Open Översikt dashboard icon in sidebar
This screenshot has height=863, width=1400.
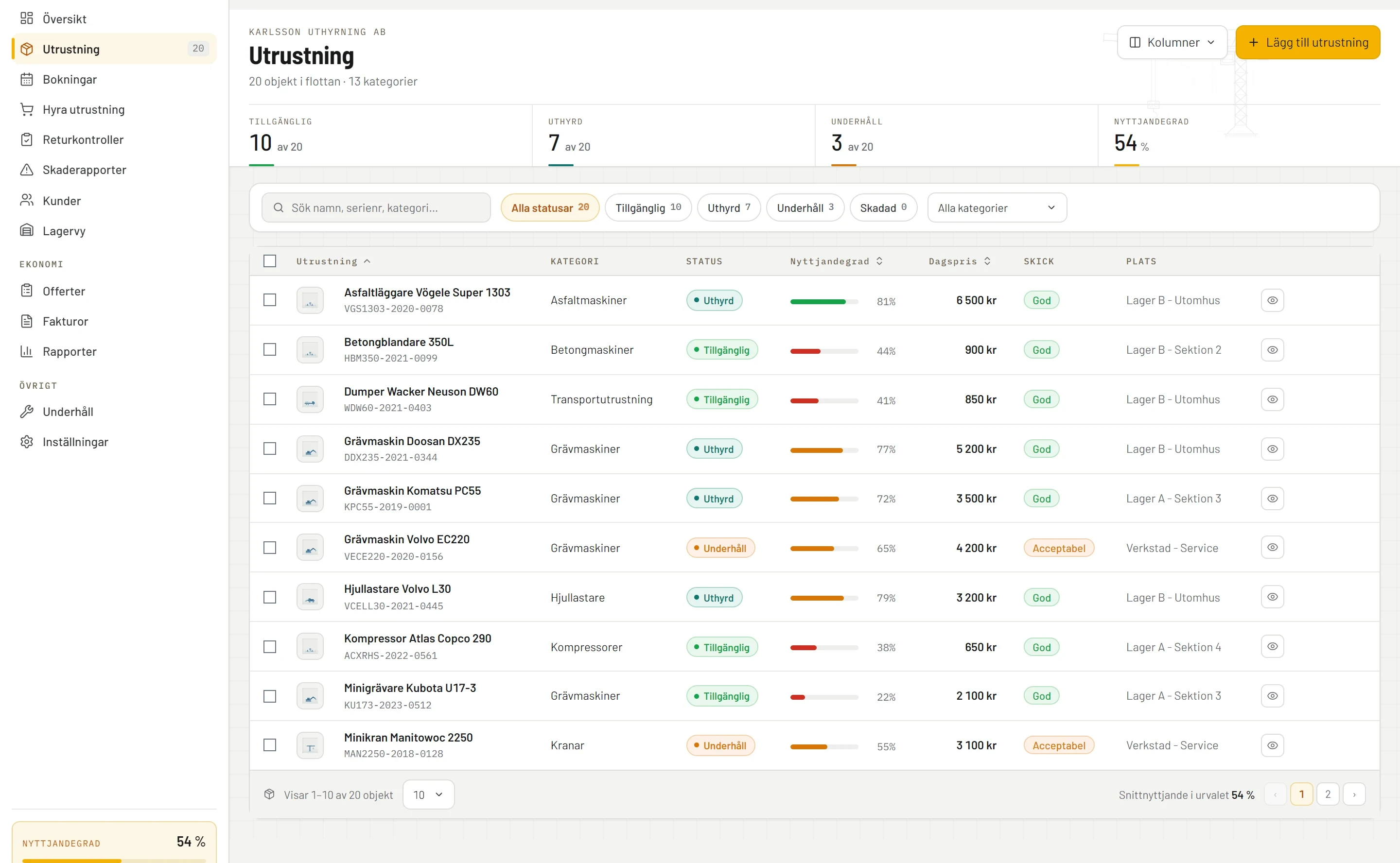[27, 19]
